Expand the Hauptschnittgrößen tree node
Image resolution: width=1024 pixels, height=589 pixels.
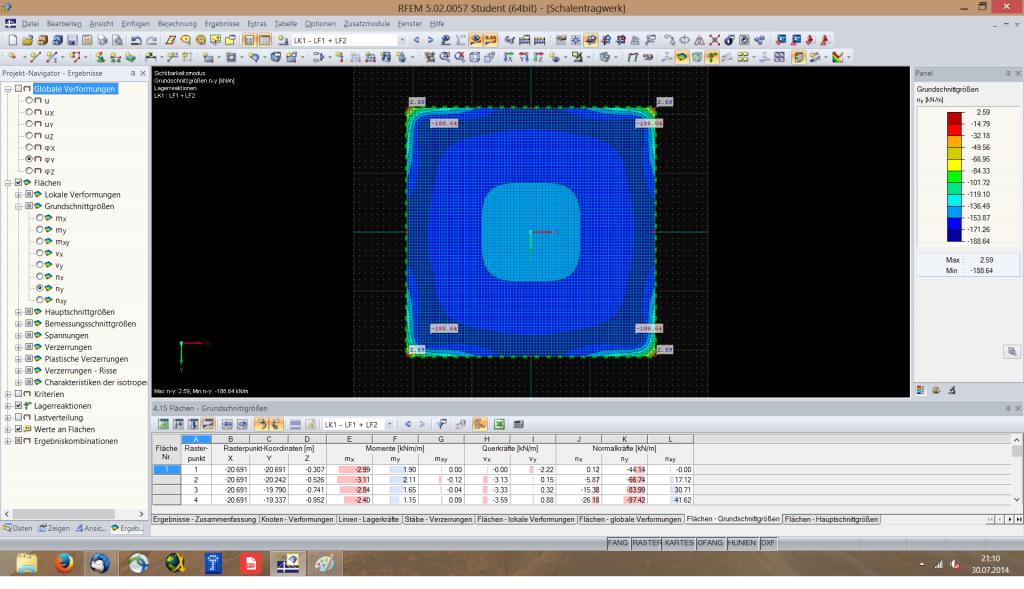18,312
